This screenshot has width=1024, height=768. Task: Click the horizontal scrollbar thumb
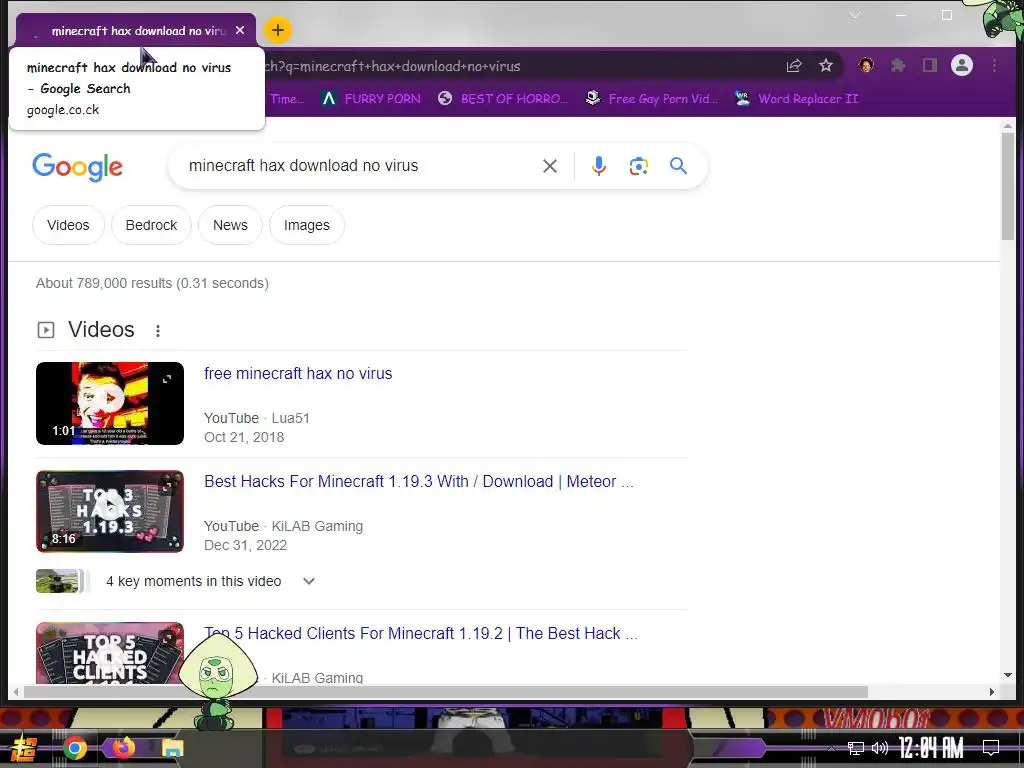coord(445,692)
